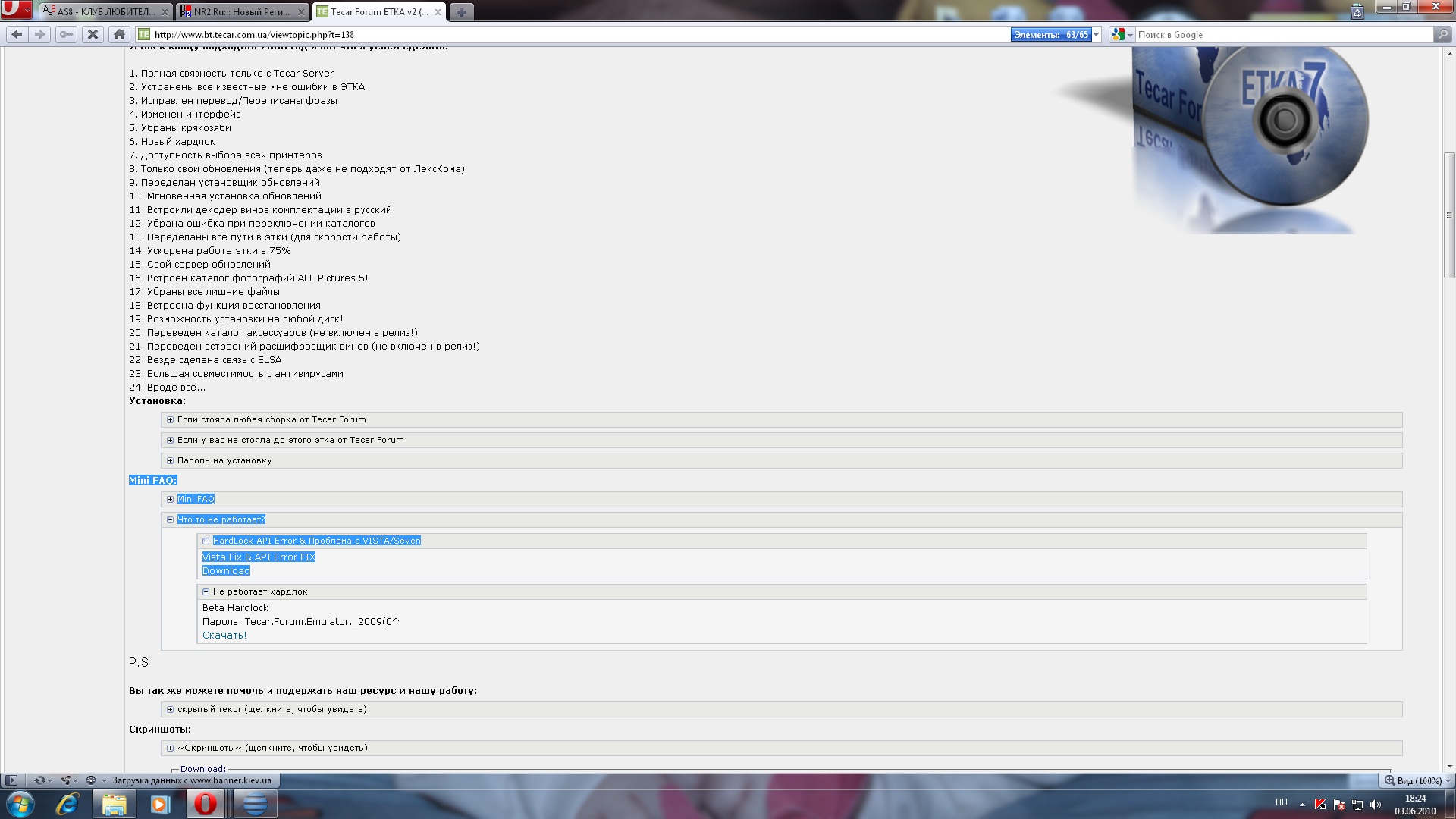The height and width of the screenshot is (819, 1456).
Task: Open the zoom 'Вид (100%)' dropdown
Action: point(1417,780)
